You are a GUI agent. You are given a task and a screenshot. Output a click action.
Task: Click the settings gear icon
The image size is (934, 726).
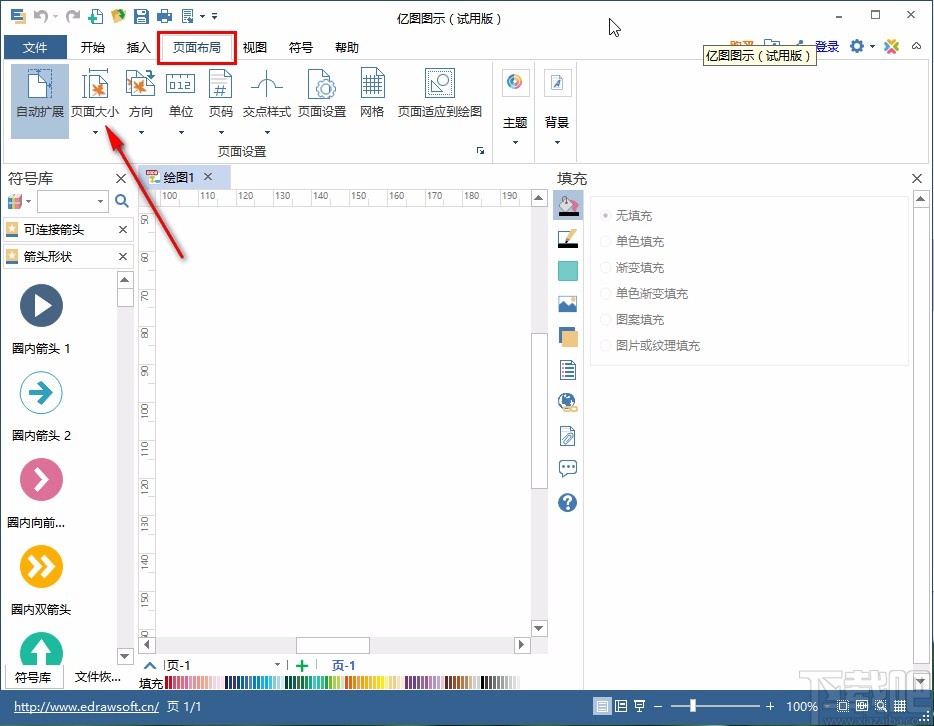857,46
